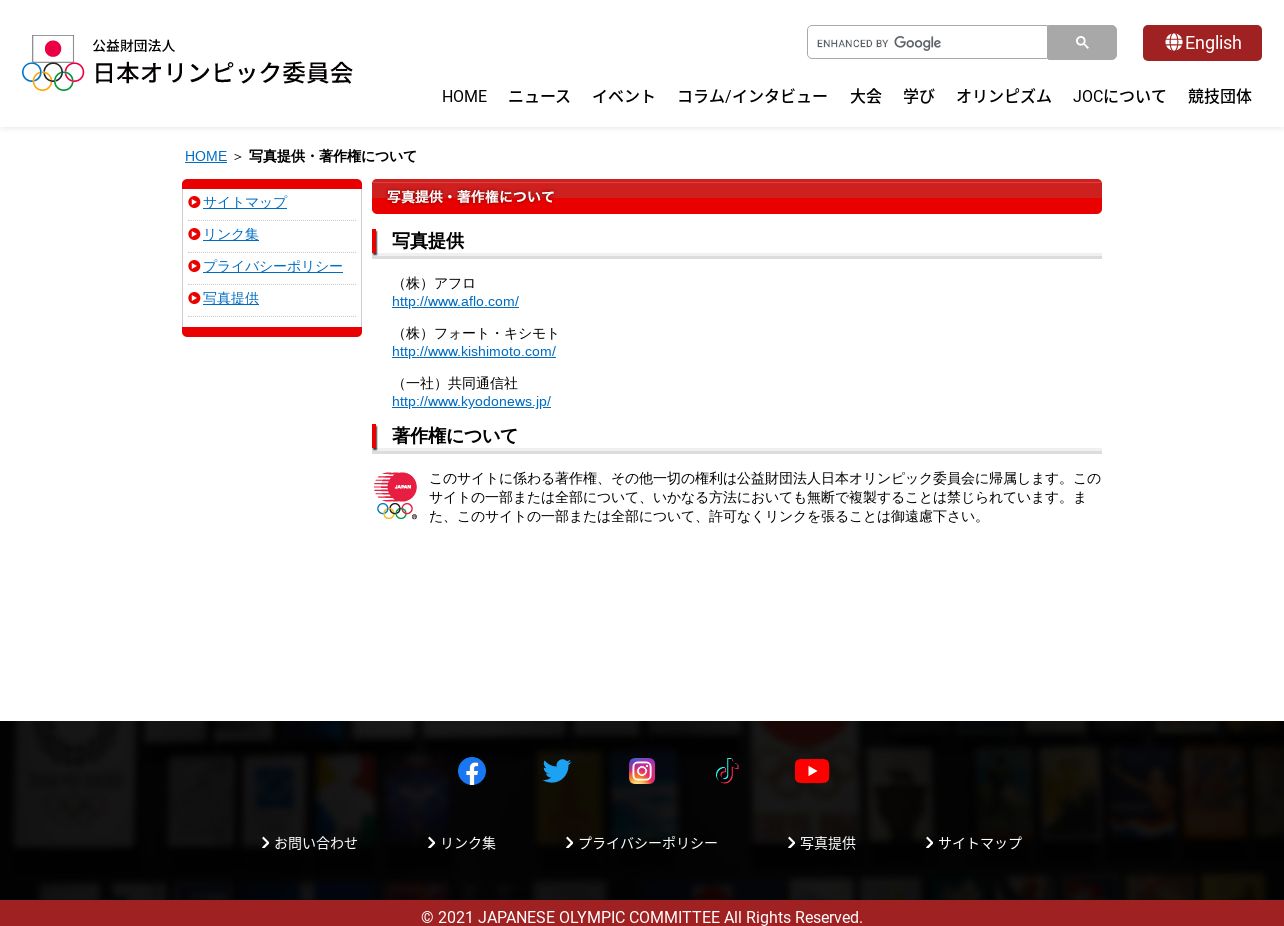This screenshot has width=1284, height=926.
Task: Click the HOME breadcrumb link
Action: click(x=206, y=156)
